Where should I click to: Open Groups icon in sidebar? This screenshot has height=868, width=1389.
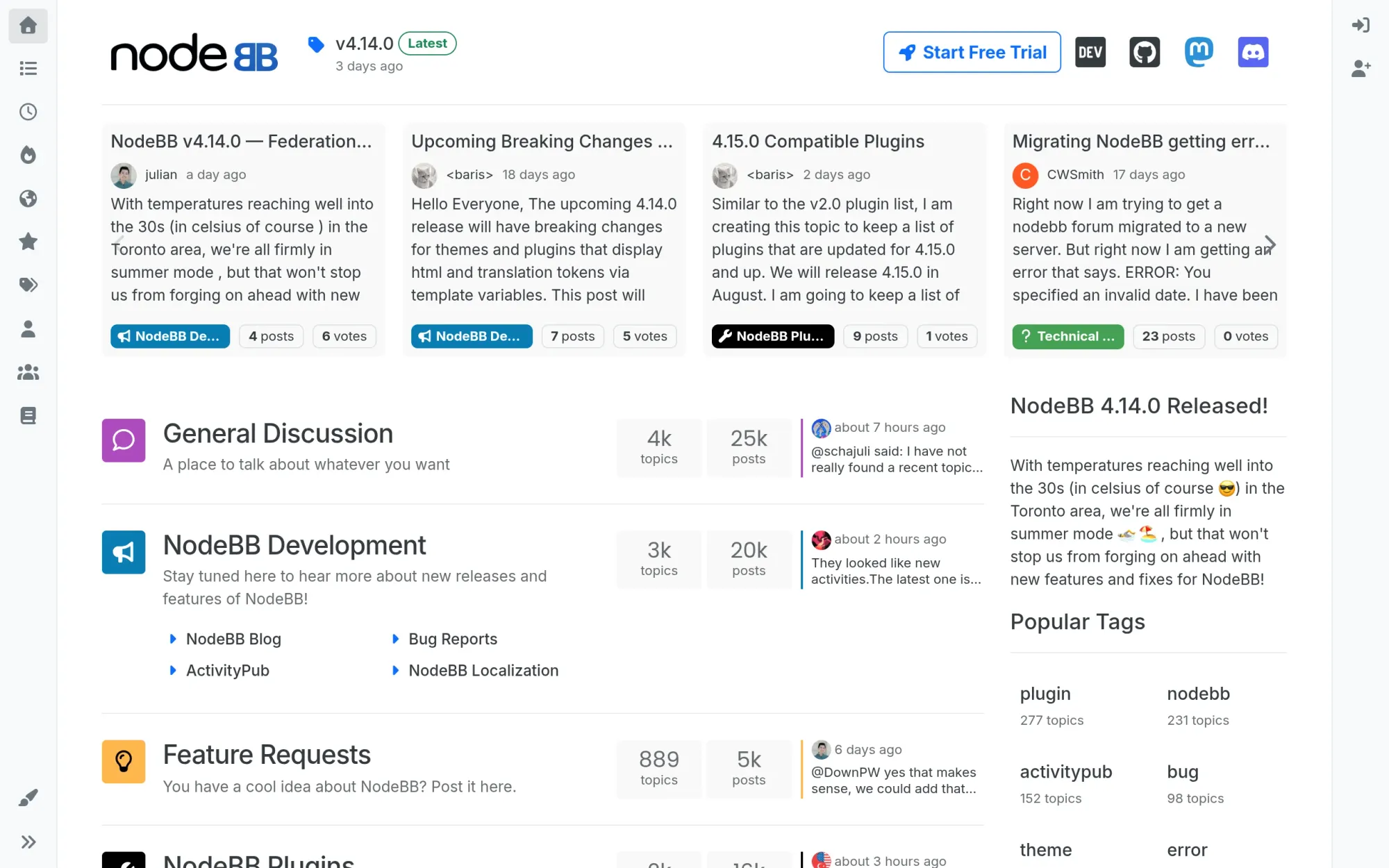28,372
